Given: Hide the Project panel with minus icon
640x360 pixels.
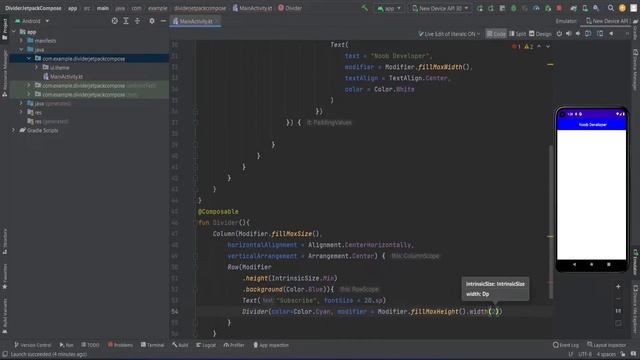Looking at the screenshot, I should pyautogui.click(x=163, y=21).
